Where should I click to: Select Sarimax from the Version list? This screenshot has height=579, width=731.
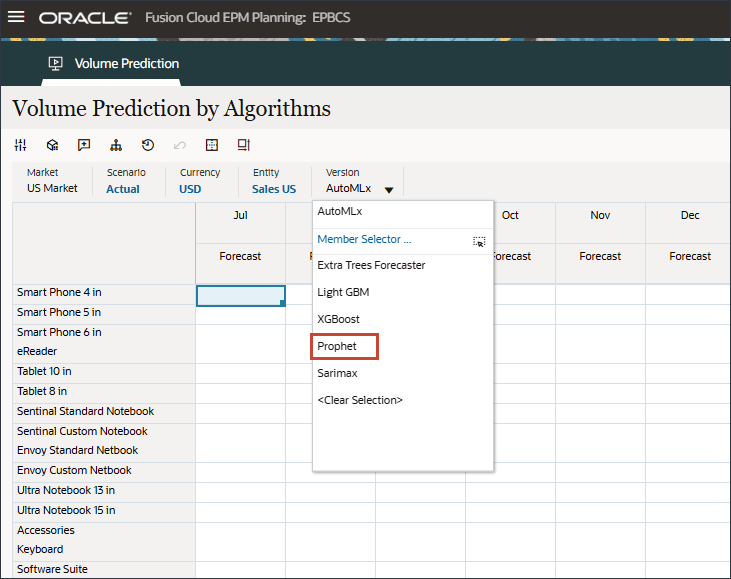pyautogui.click(x=338, y=373)
